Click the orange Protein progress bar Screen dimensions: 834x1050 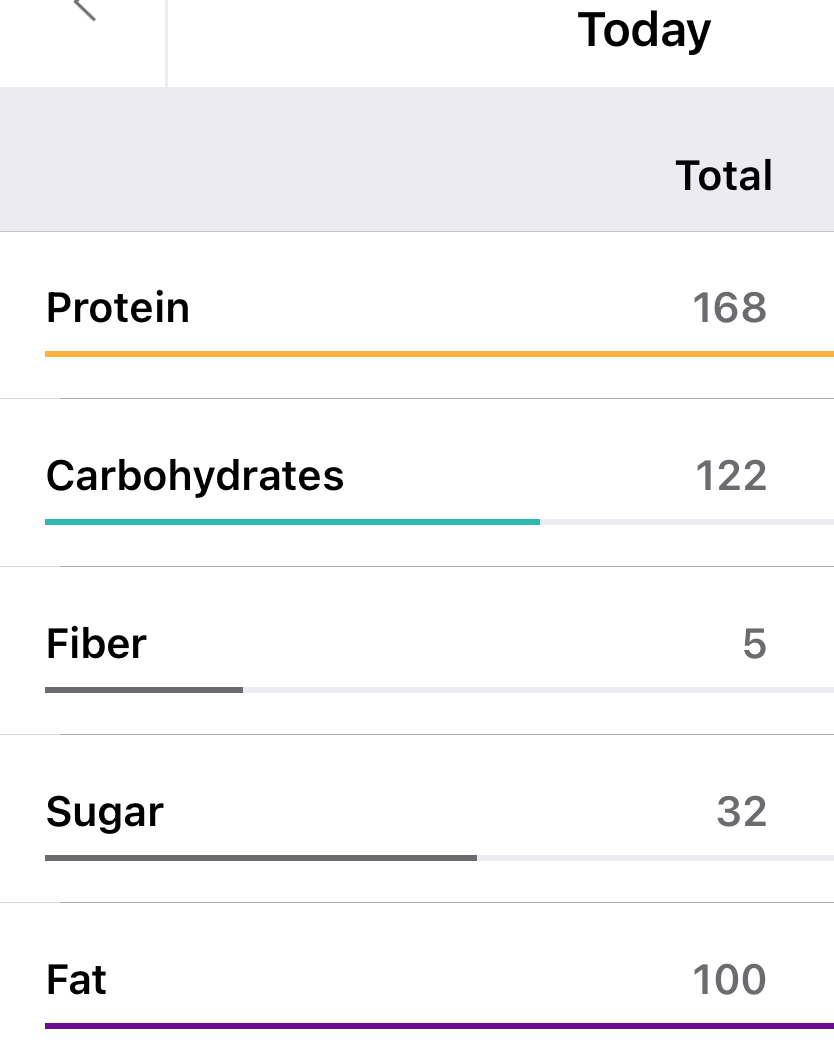(x=438, y=353)
